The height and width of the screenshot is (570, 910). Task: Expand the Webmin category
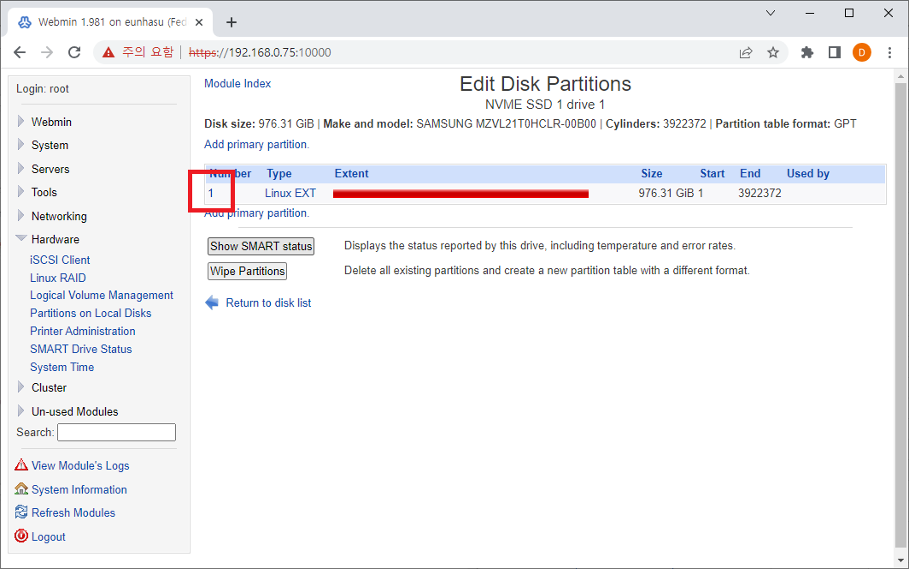point(51,122)
